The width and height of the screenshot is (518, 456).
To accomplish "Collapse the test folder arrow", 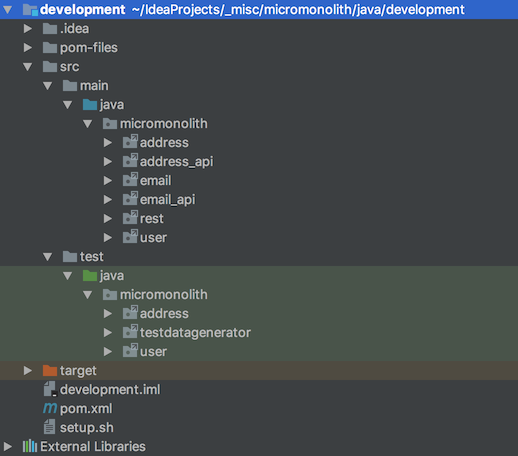I will point(48,257).
